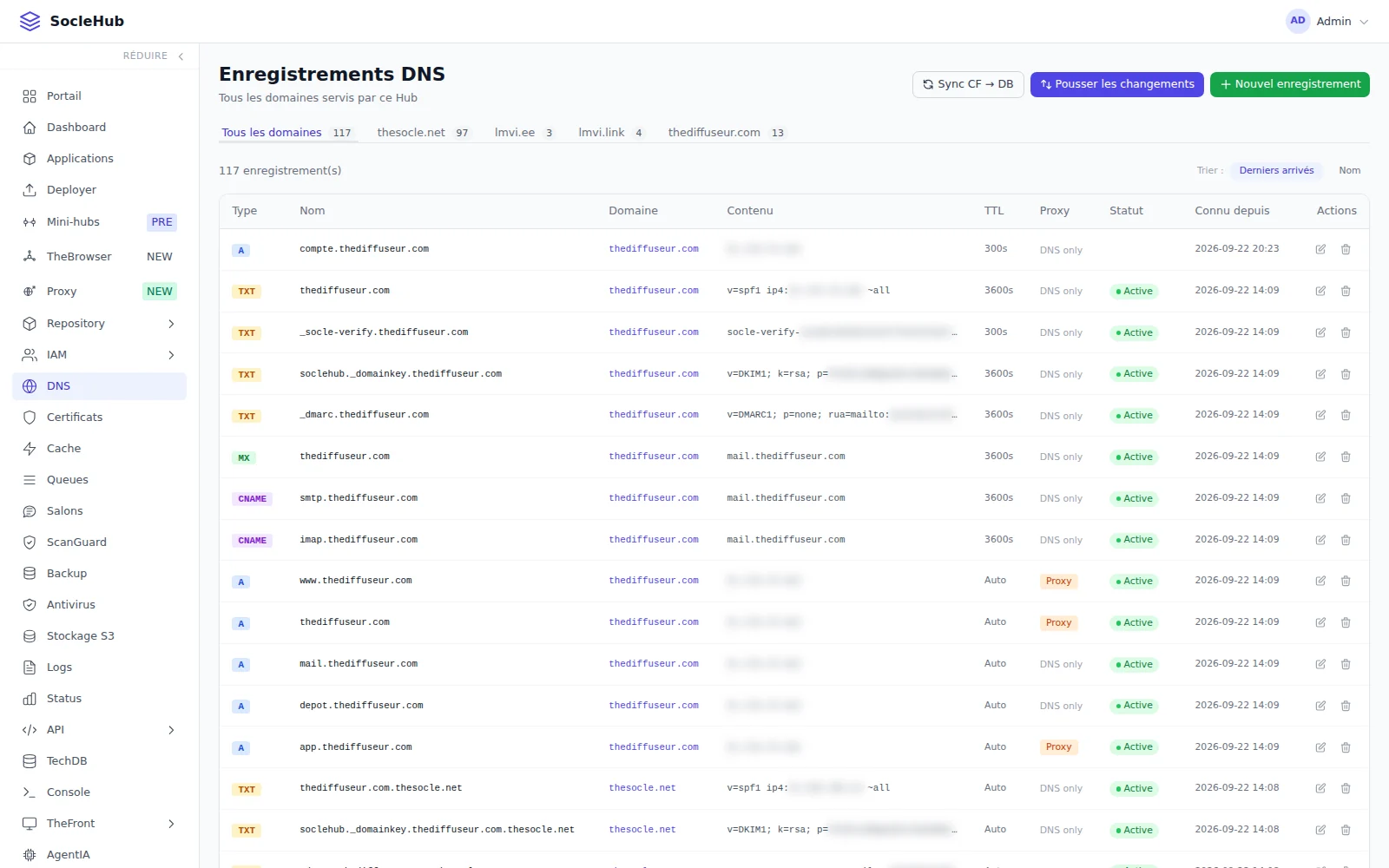
Task: Open the Certificats shield icon
Action: 30,418
